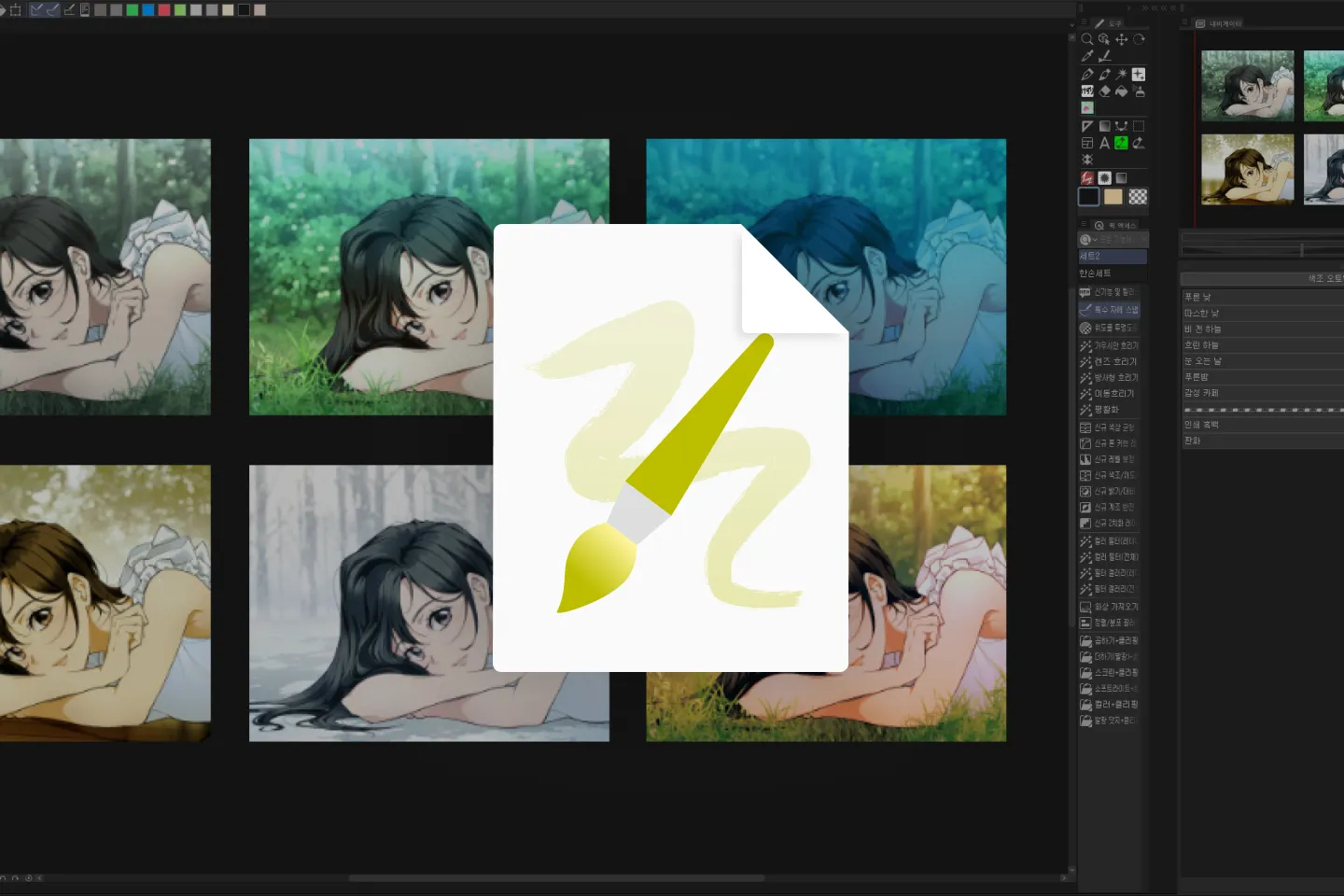Click the white starburst icon above the swatches

(x=1104, y=177)
